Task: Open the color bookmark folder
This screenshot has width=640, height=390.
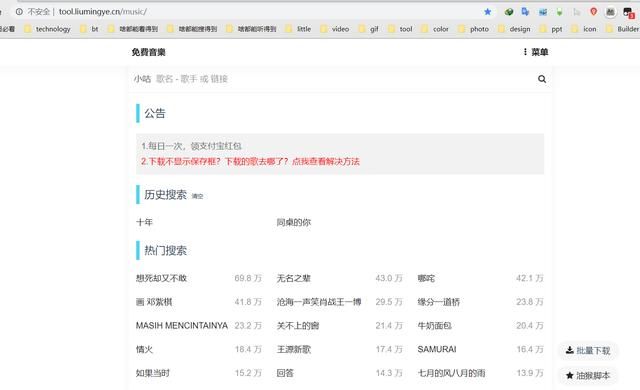Action: tap(436, 29)
